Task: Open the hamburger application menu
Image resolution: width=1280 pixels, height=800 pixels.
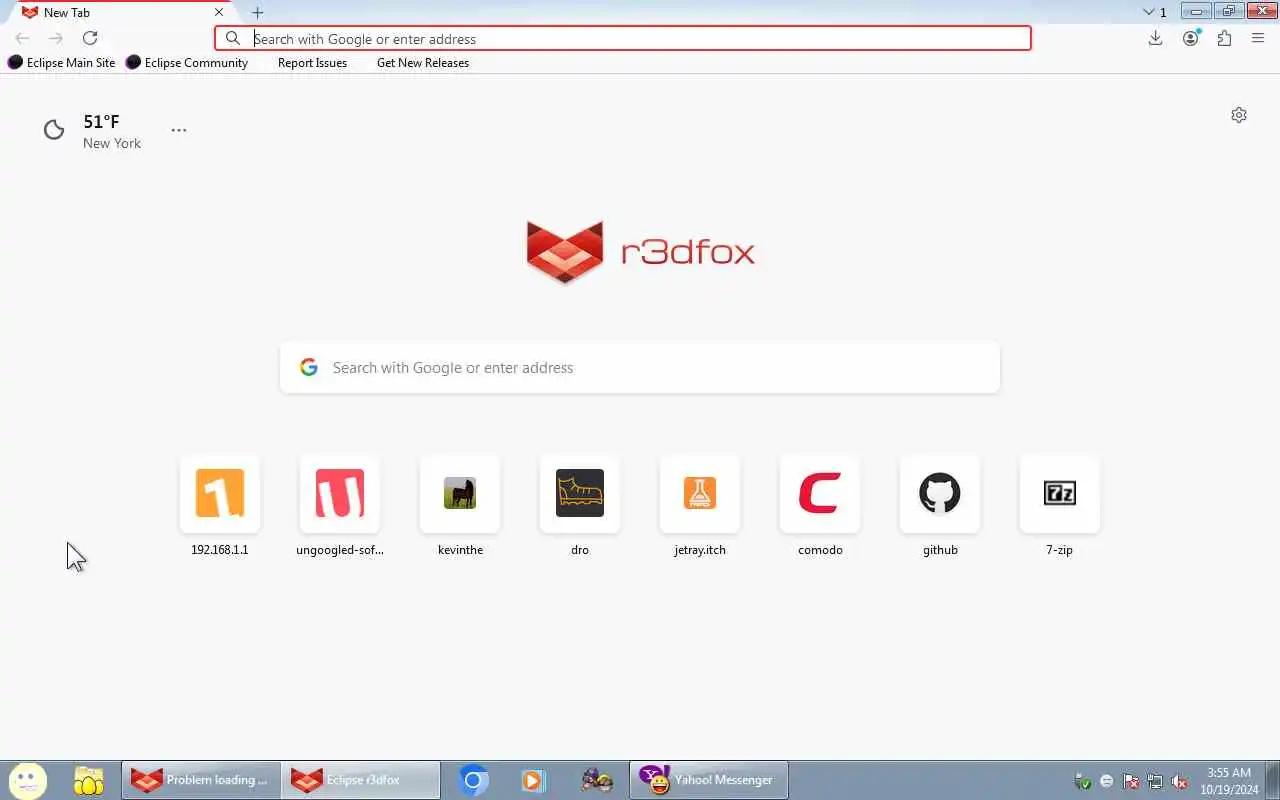Action: (x=1258, y=38)
